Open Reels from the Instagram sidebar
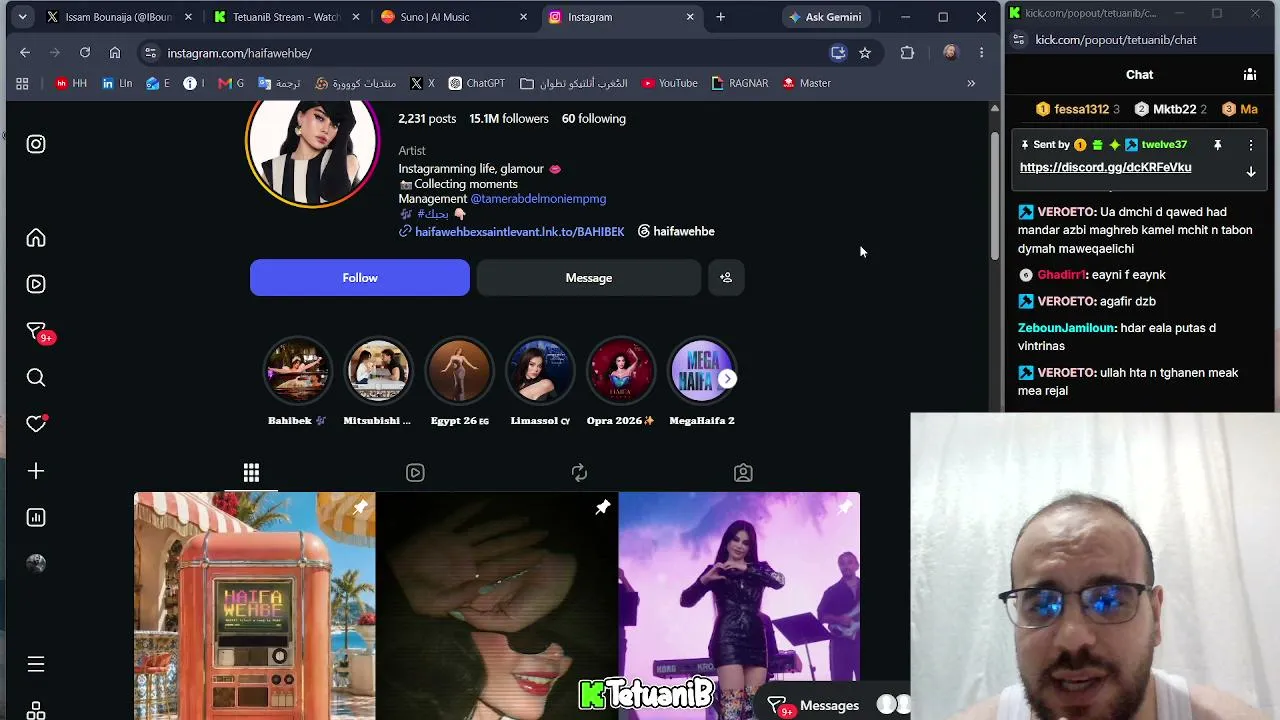Image resolution: width=1280 pixels, height=720 pixels. coord(36,284)
